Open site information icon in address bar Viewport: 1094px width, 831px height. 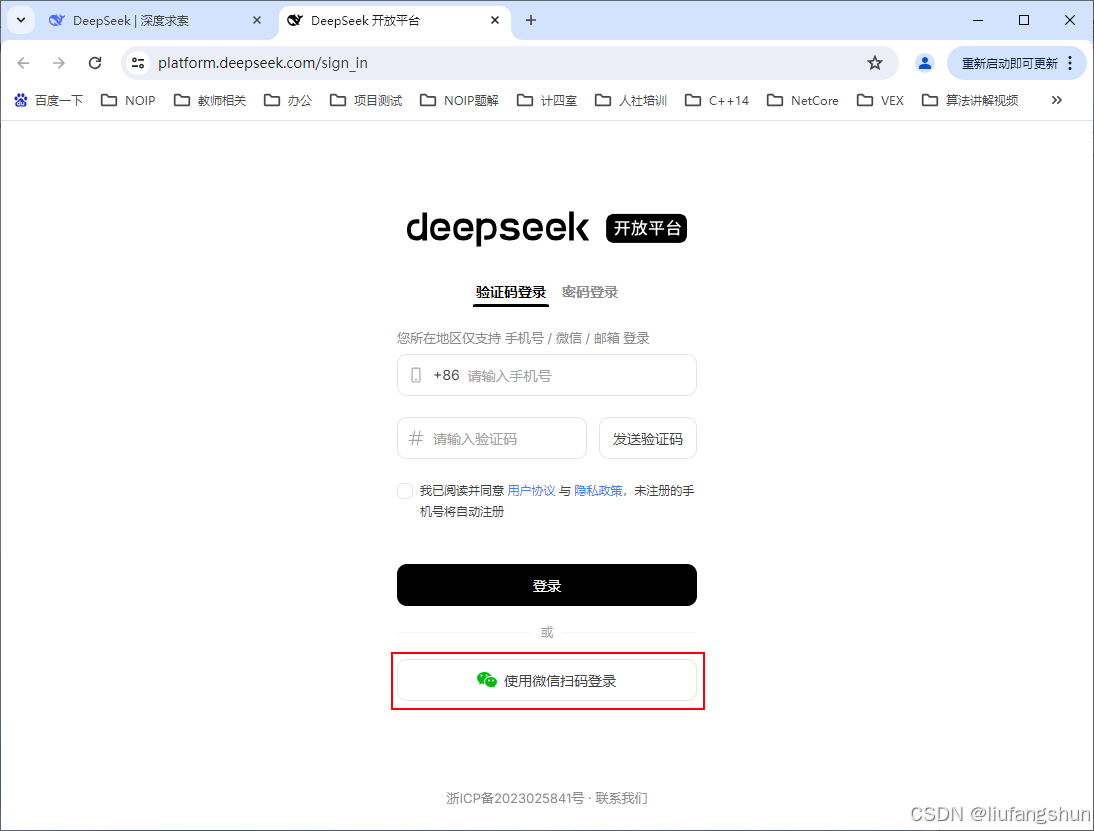point(138,63)
